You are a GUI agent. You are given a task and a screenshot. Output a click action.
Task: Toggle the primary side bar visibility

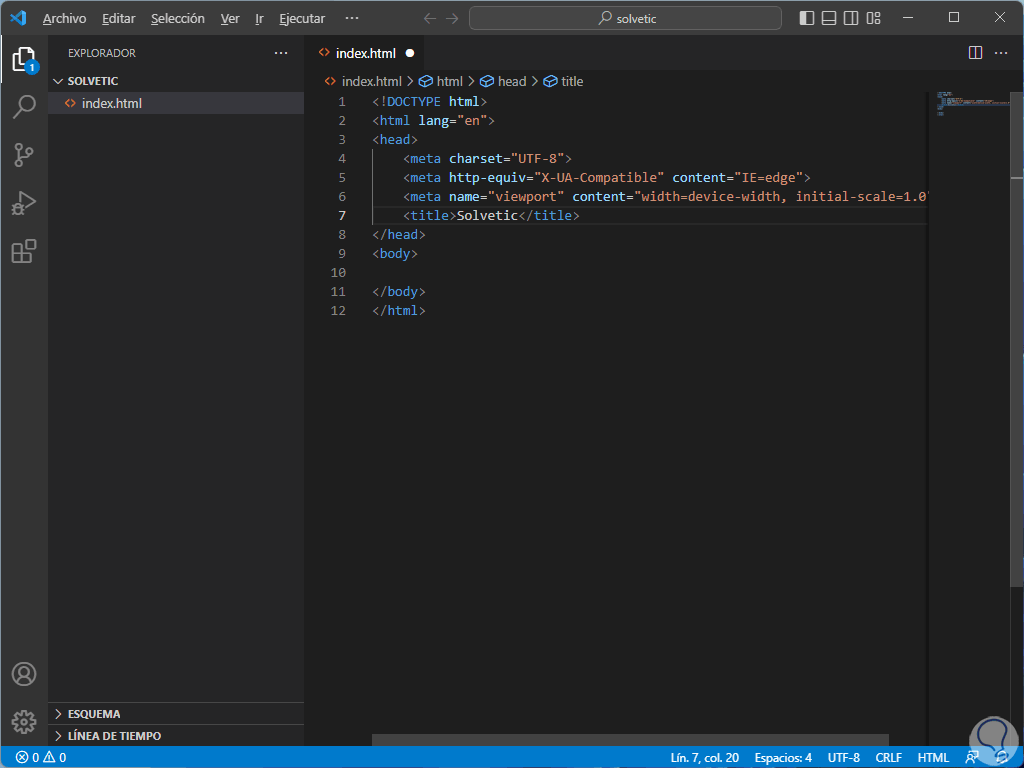coord(807,18)
